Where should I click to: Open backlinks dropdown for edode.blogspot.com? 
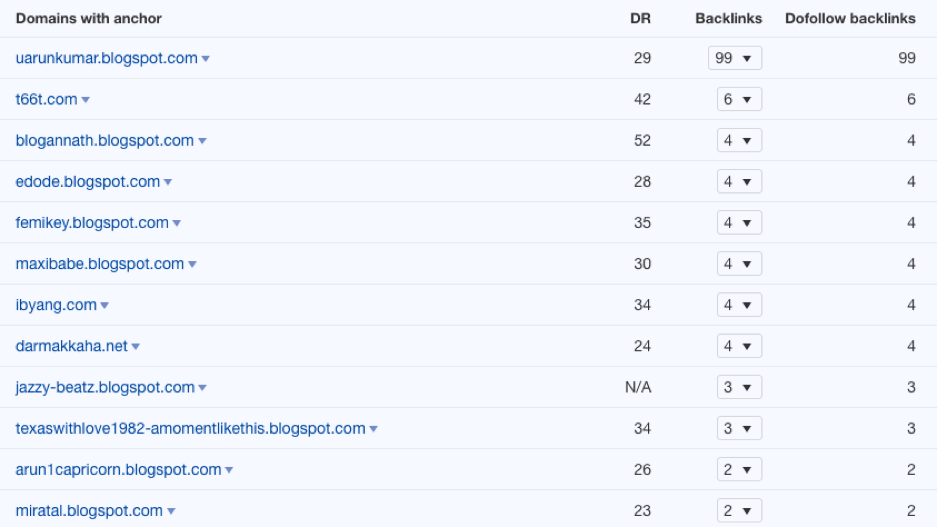pos(739,182)
